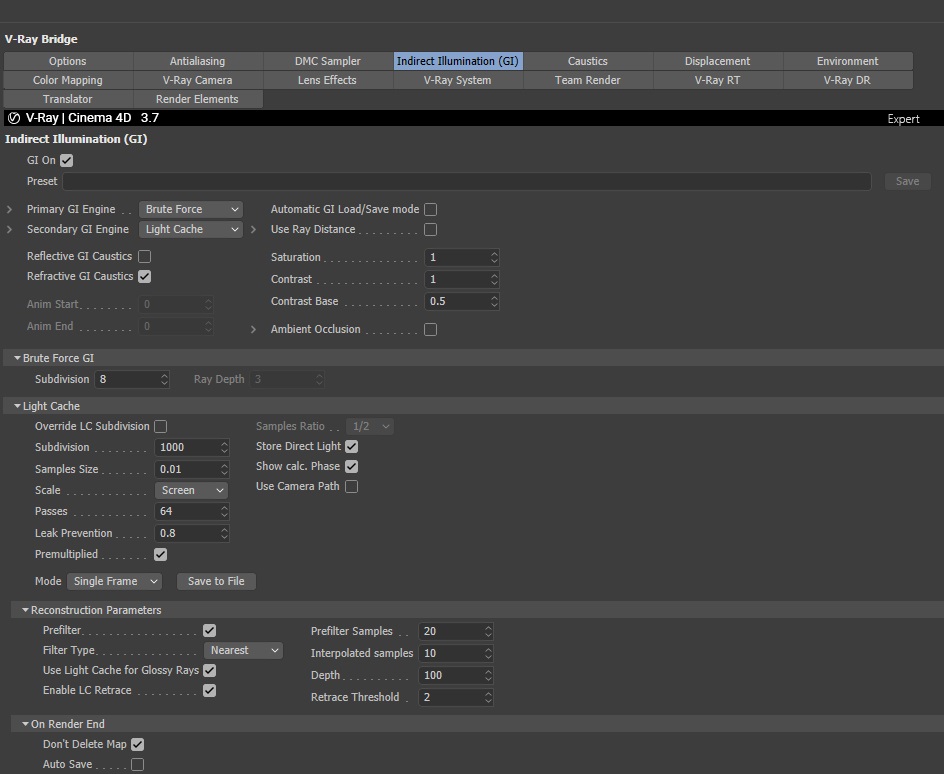Uncheck Store Direct Light
Viewport: 944px width, 774px height.
point(352,447)
